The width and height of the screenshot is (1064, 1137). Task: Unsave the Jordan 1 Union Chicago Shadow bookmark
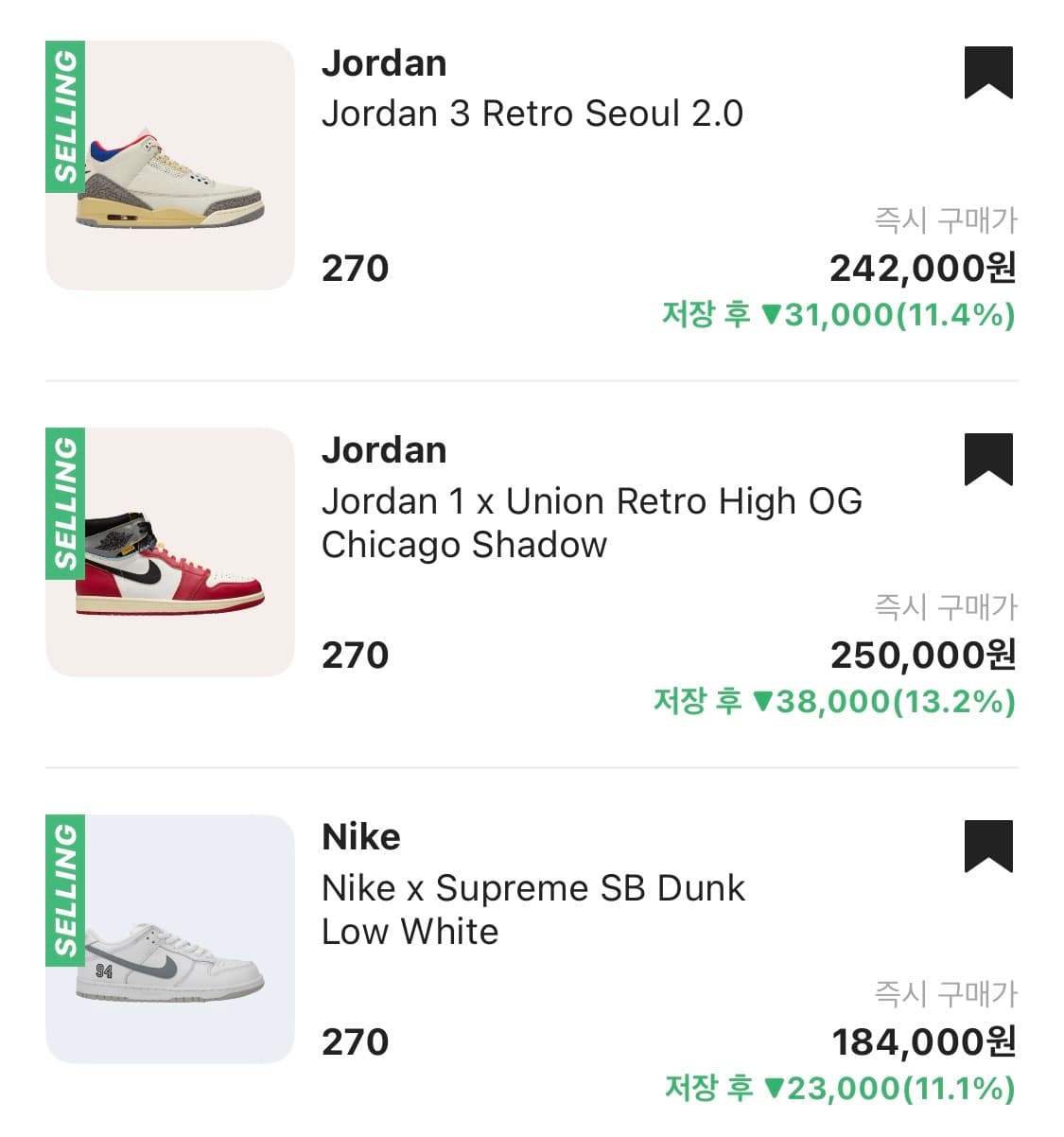988,459
